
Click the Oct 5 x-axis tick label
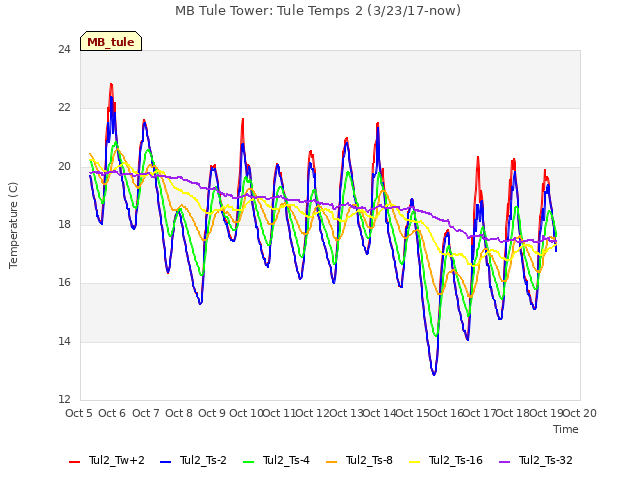[x=79, y=413]
